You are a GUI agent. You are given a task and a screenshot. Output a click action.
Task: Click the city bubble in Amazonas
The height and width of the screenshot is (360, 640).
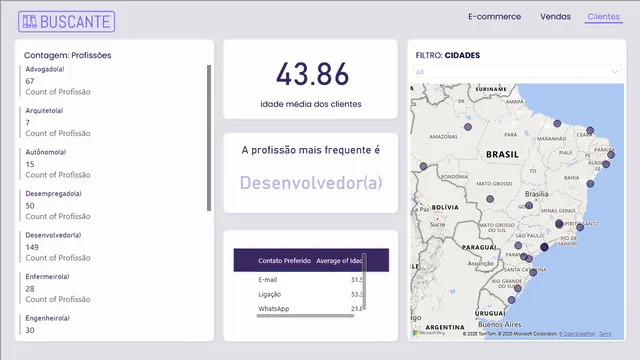tap(468, 127)
